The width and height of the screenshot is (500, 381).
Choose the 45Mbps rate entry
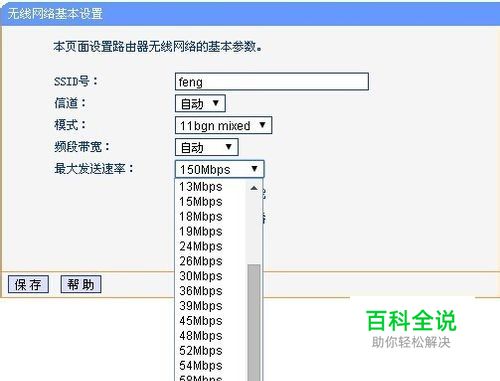point(211,321)
